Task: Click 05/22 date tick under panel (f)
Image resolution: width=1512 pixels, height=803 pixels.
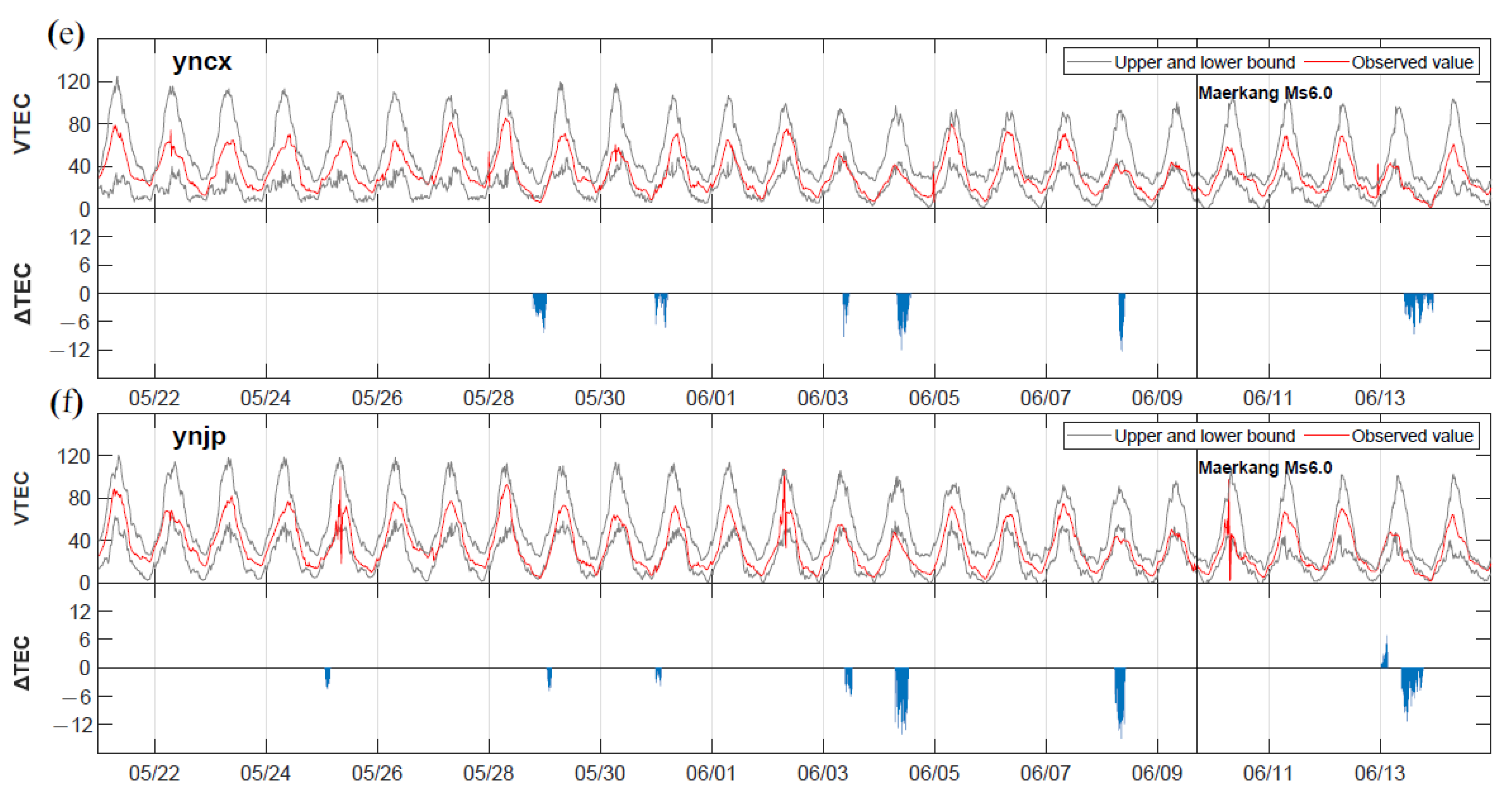Action: [x=154, y=773]
